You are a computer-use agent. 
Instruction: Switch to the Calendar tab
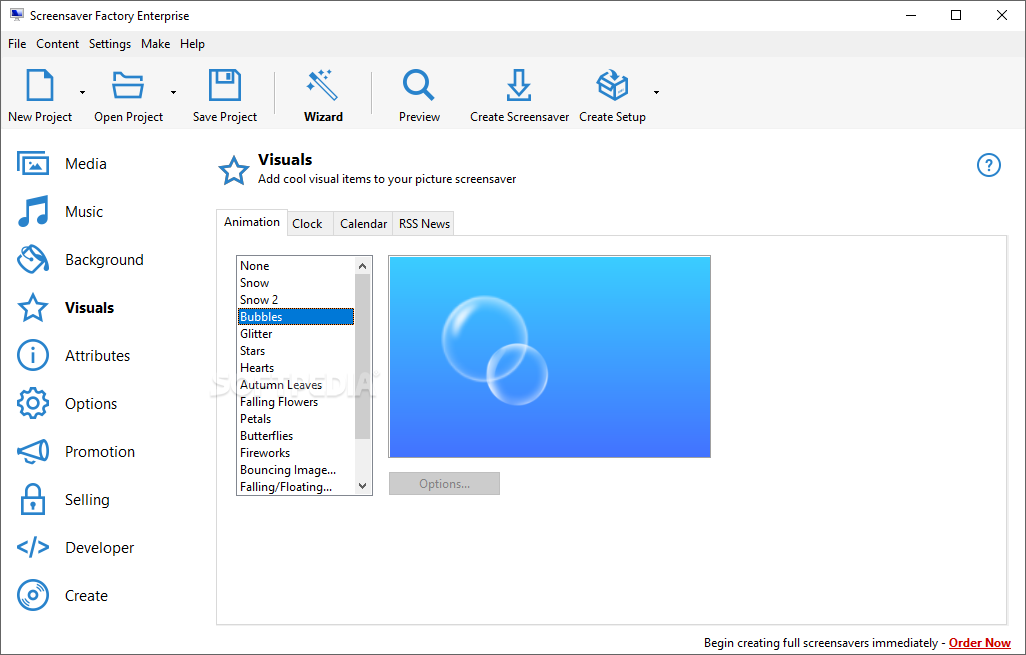tap(363, 224)
